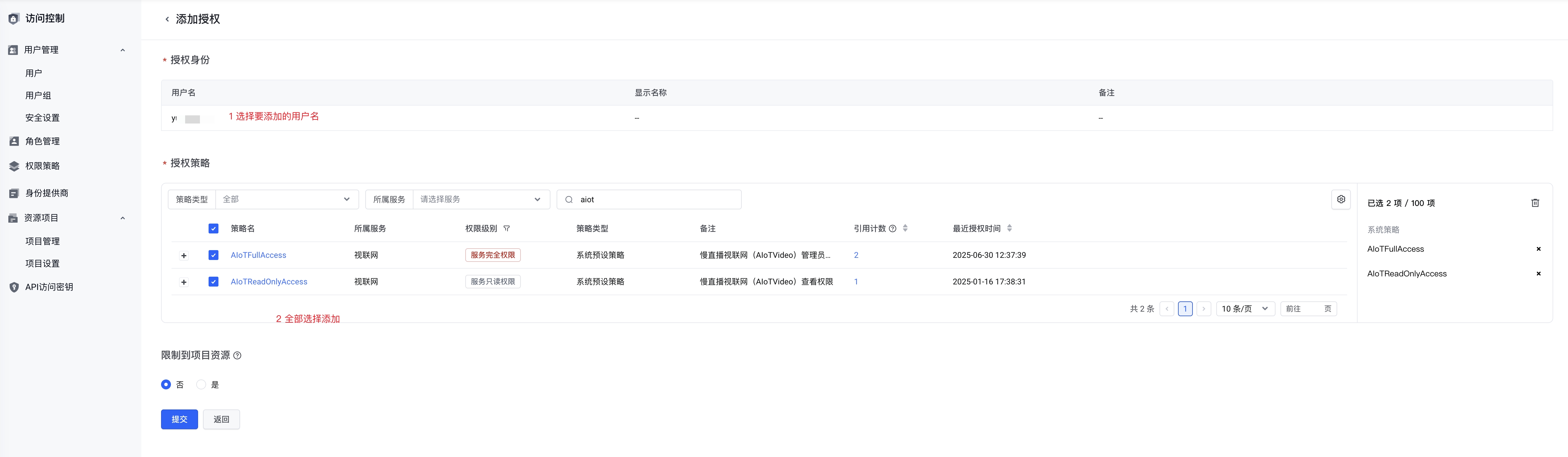Click the help icon beside 限制到项目资源
Image resolution: width=1568 pixels, height=457 pixels.
pos(237,356)
